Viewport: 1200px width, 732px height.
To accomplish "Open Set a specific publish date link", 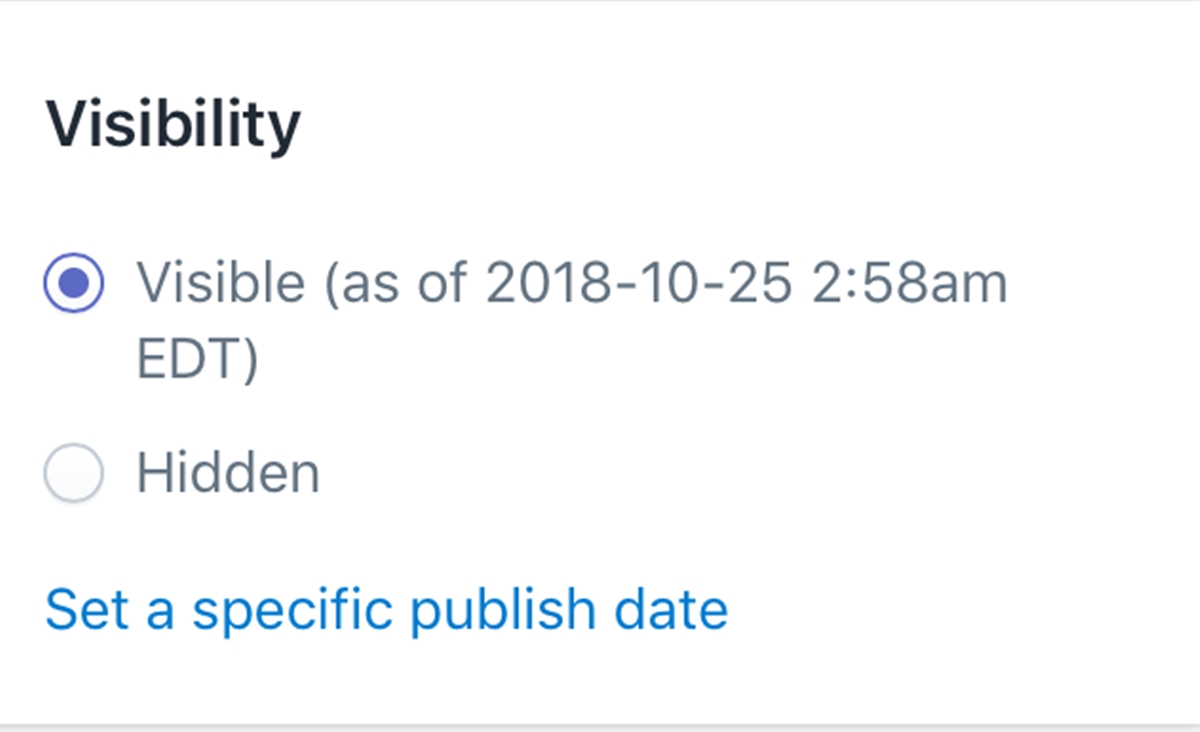I will click(386, 609).
